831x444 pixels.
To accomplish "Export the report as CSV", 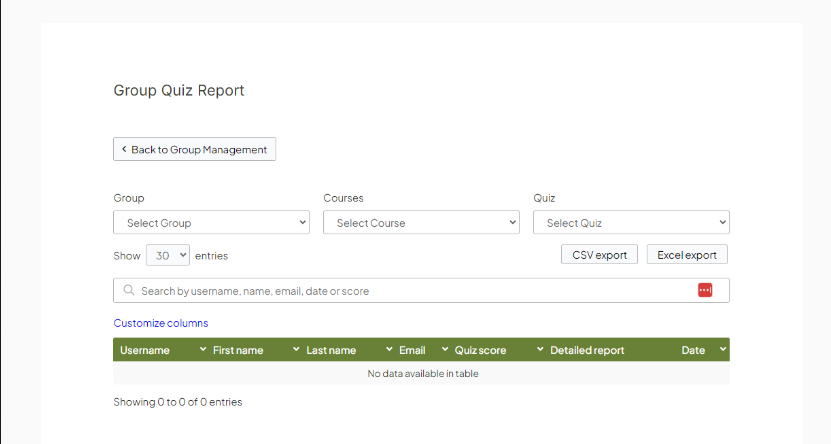I will [599, 255].
